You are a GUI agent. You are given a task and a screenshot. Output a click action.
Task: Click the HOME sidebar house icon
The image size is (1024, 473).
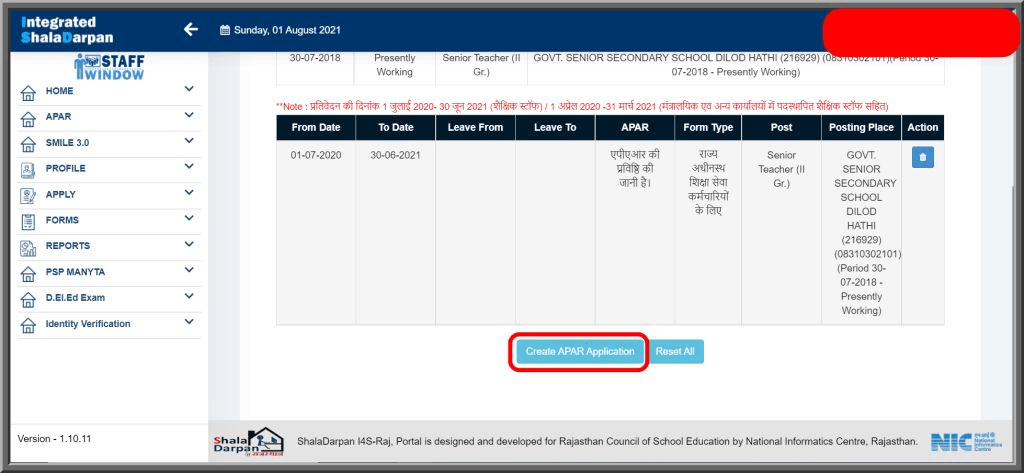28,93
